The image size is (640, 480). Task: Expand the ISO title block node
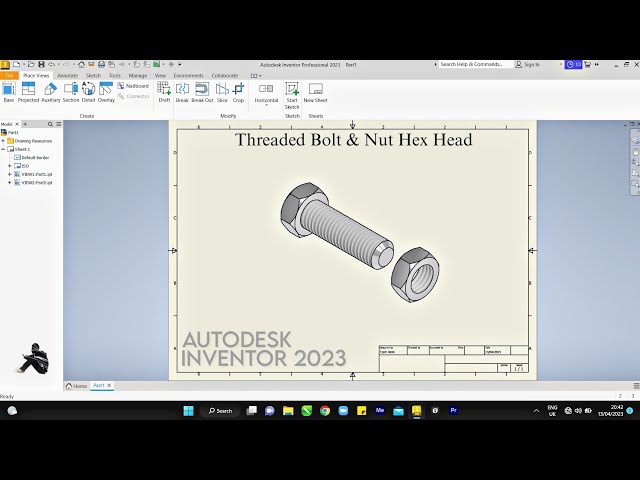point(10,166)
